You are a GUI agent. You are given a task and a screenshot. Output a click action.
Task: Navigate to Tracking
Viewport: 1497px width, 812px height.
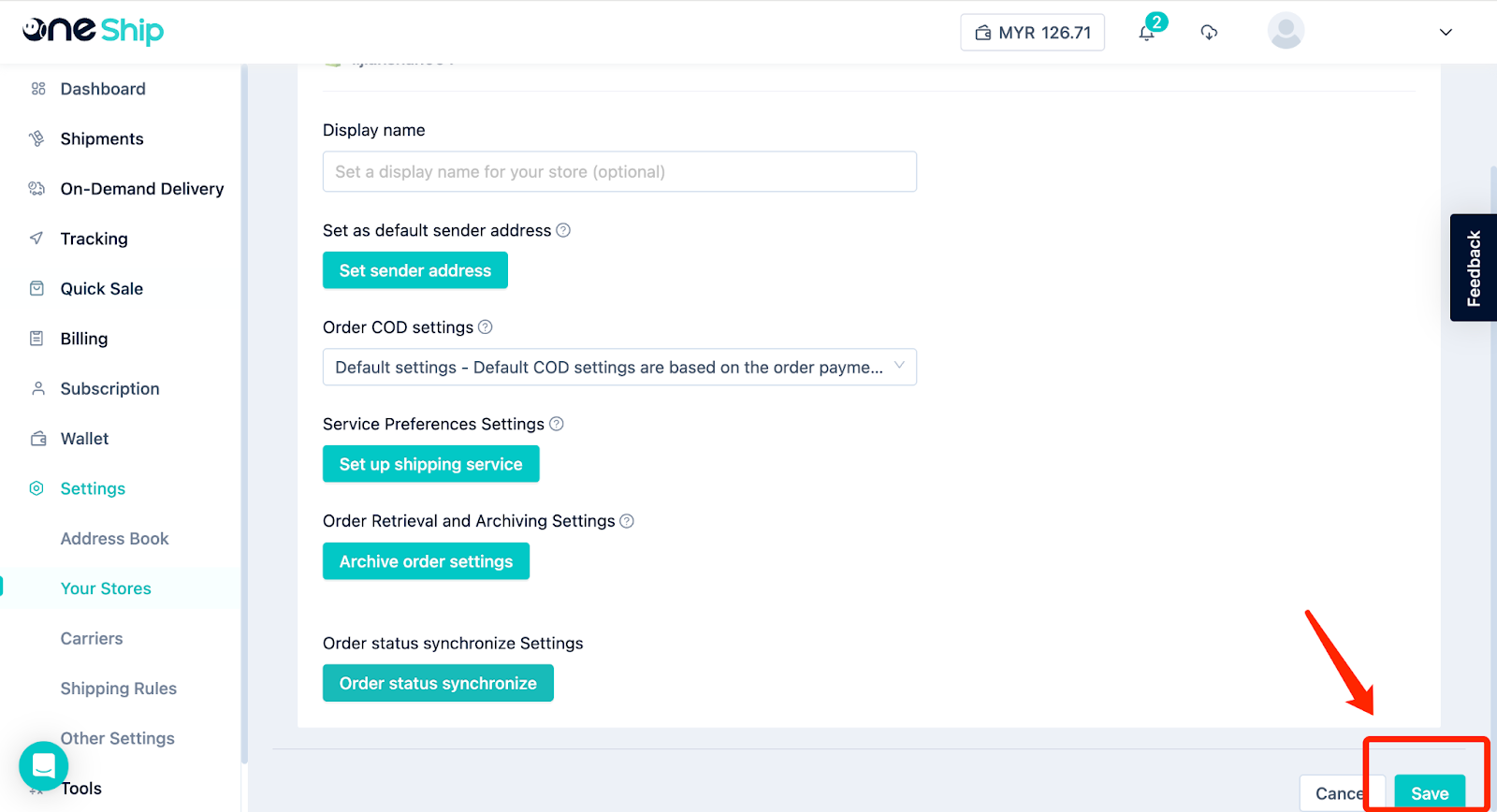pyautogui.click(x=94, y=239)
